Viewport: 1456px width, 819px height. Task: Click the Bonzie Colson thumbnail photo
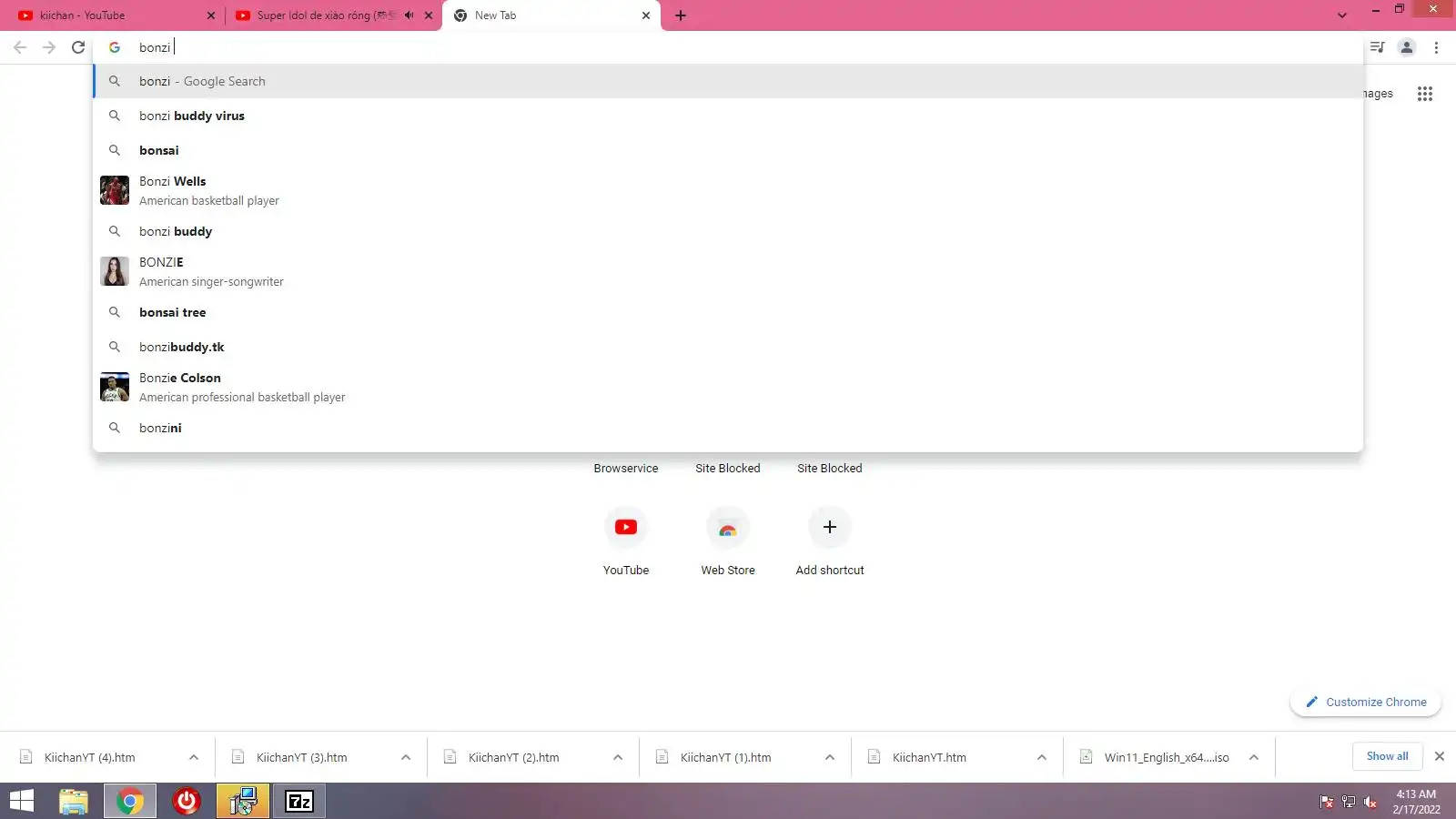coord(115,387)
